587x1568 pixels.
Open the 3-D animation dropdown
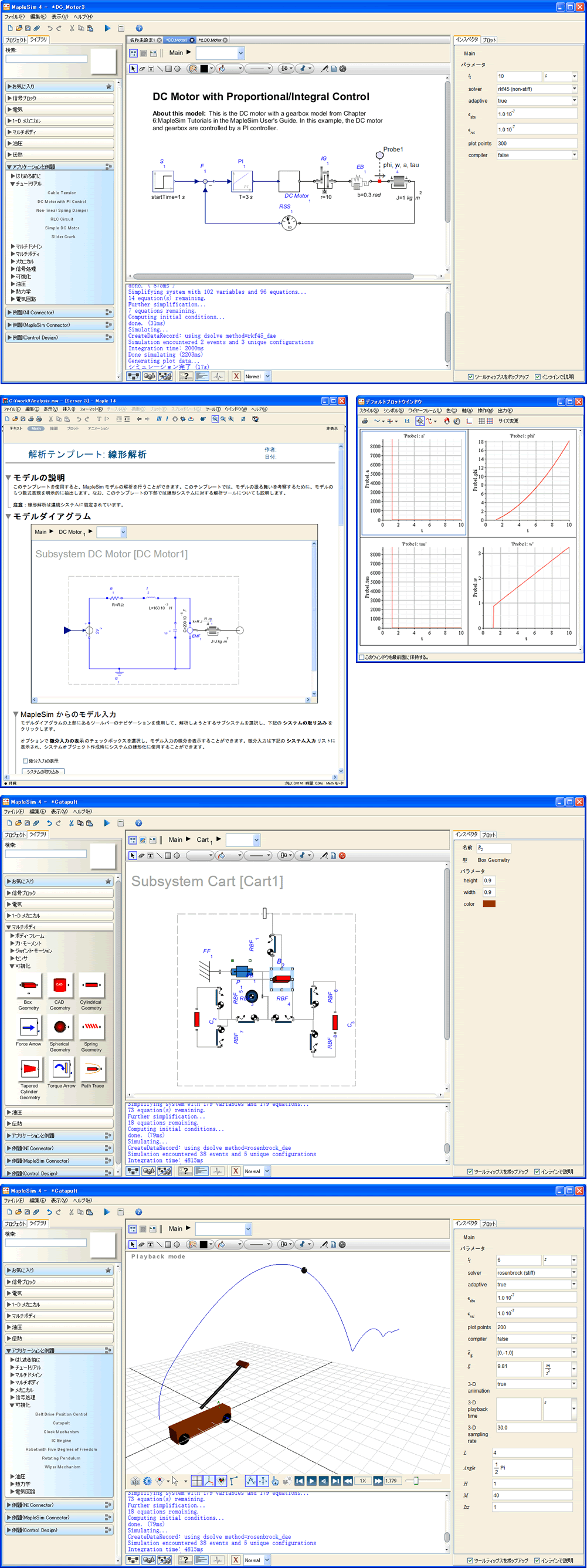(x=574, y=1384)
